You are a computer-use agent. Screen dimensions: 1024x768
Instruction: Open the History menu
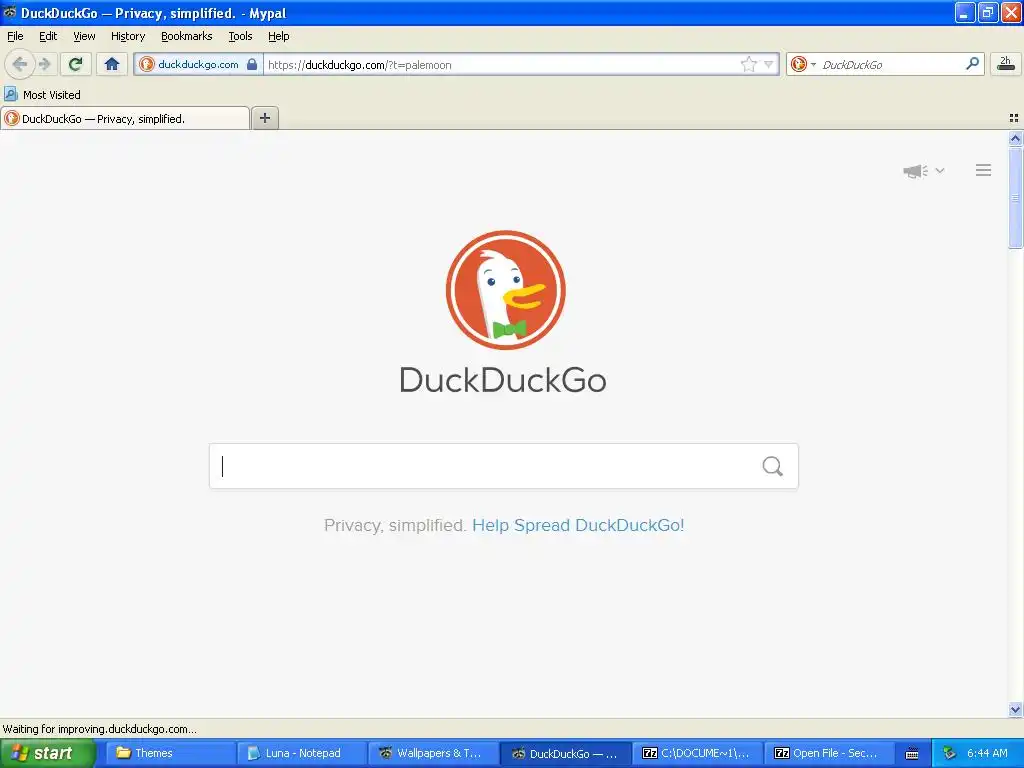coord(127,36)
